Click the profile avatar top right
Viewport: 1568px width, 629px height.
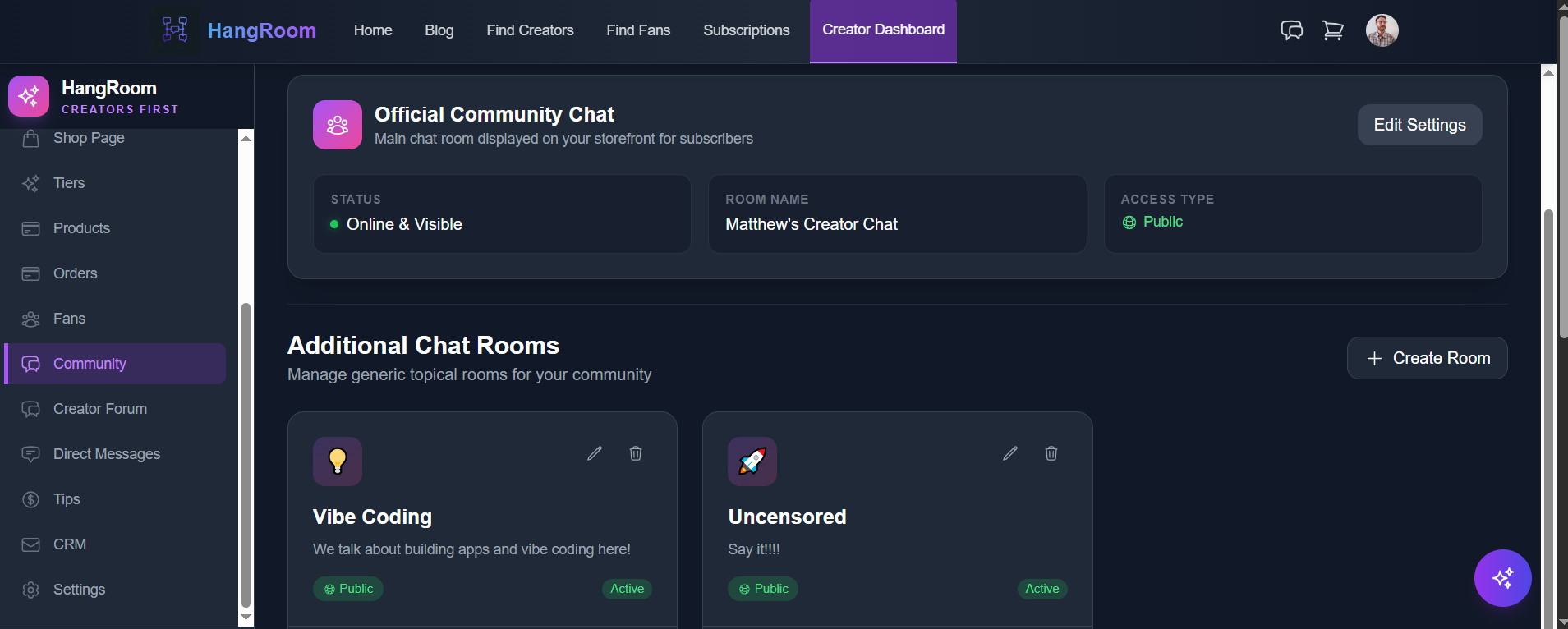[1381, 30]
